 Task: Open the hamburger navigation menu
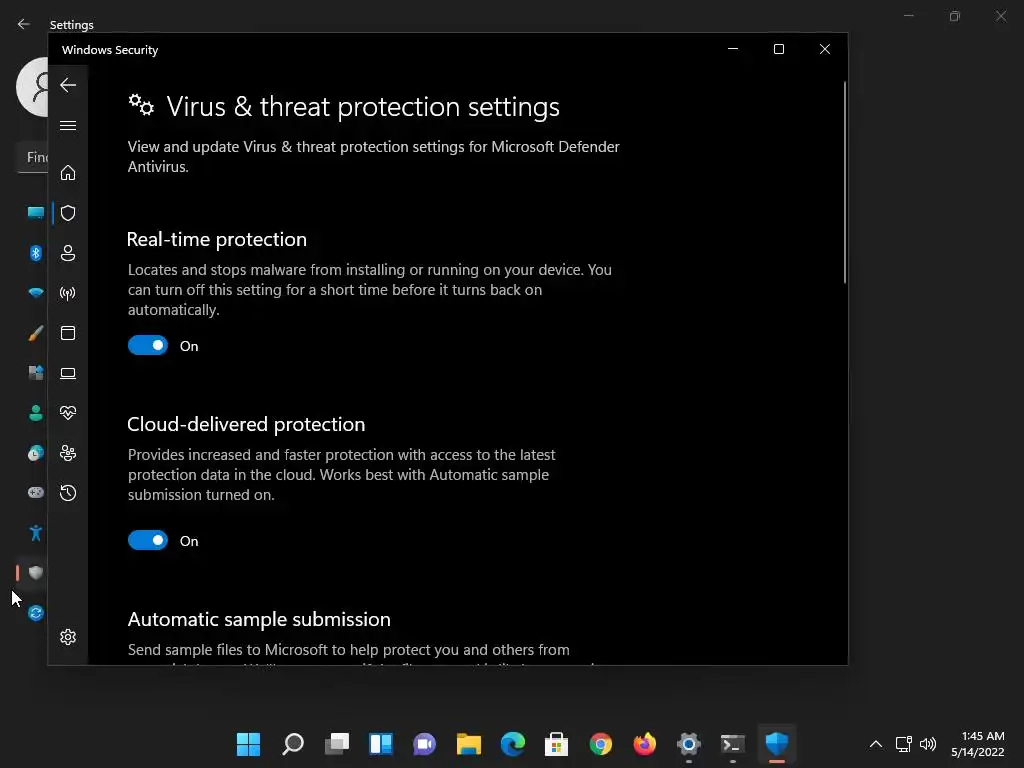tap(68, 125)
